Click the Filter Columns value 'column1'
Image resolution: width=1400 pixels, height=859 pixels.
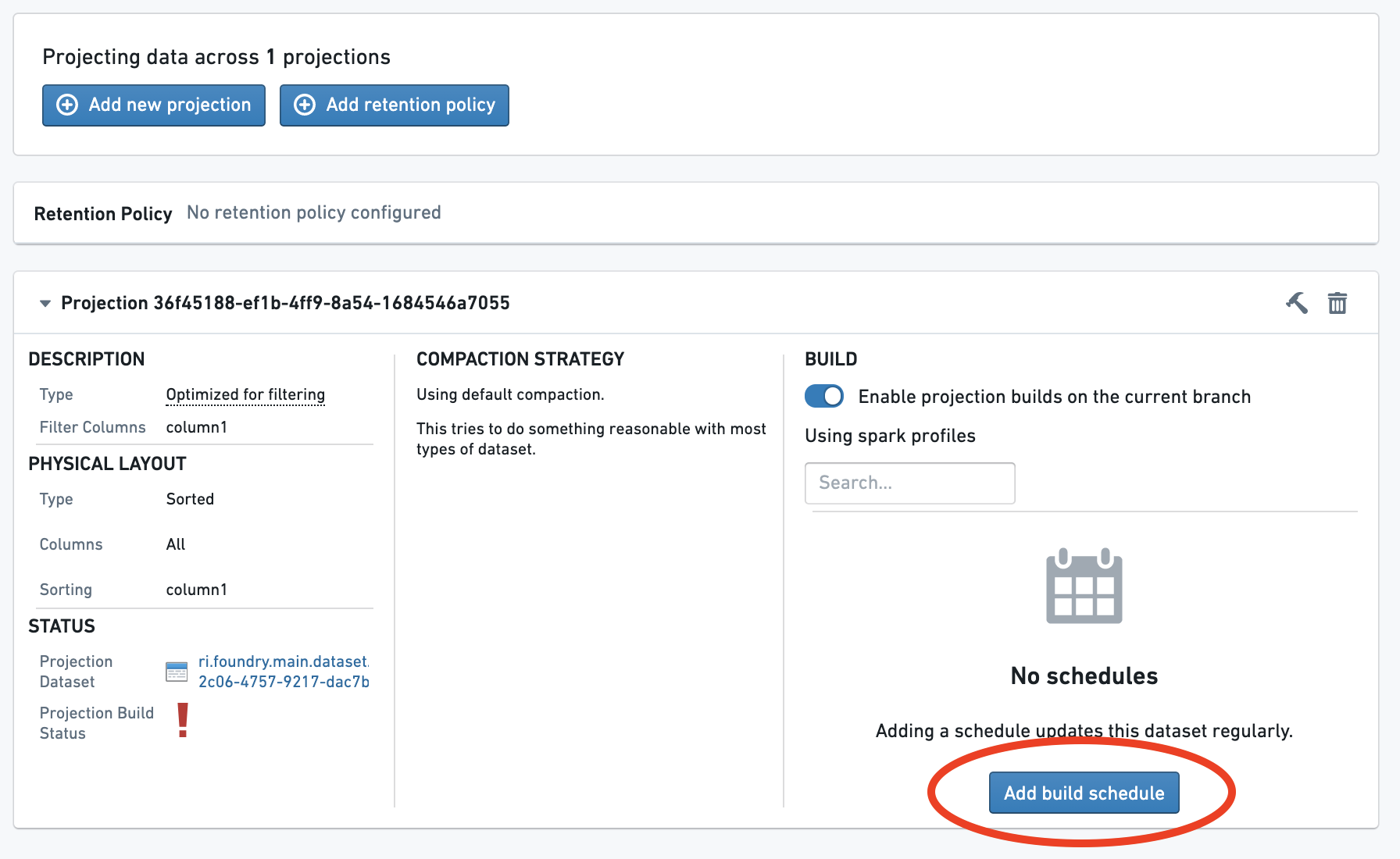point(197,427)
